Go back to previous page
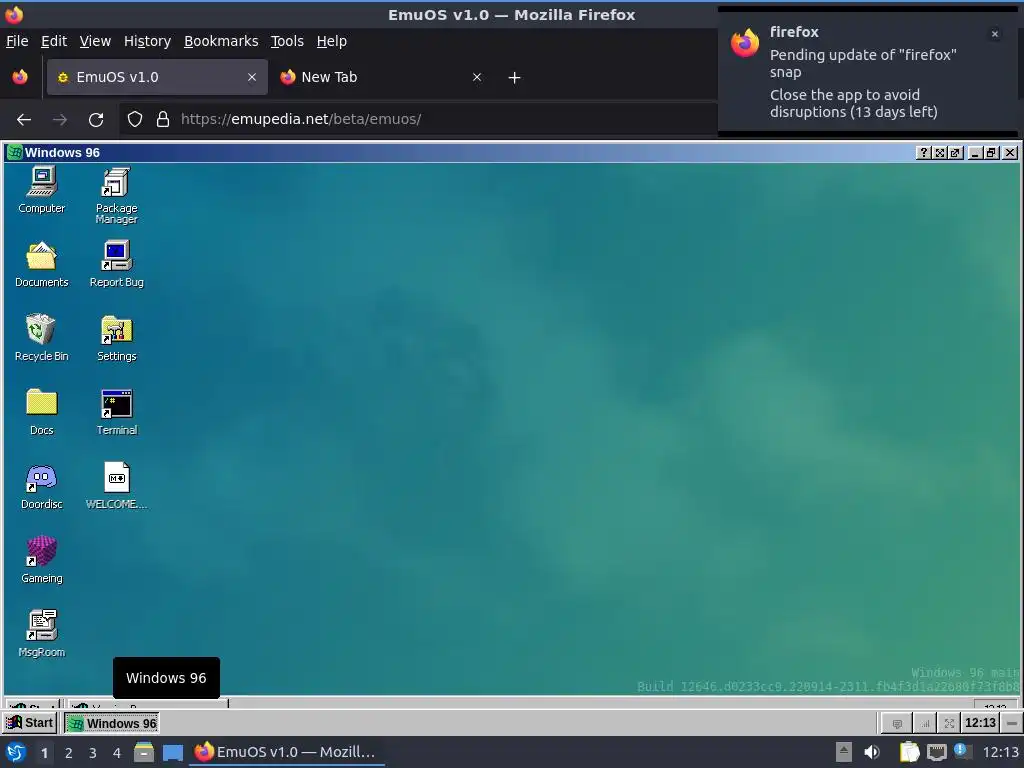The image size is (1024, 768). pyautogui.click(x=24, y=119)
